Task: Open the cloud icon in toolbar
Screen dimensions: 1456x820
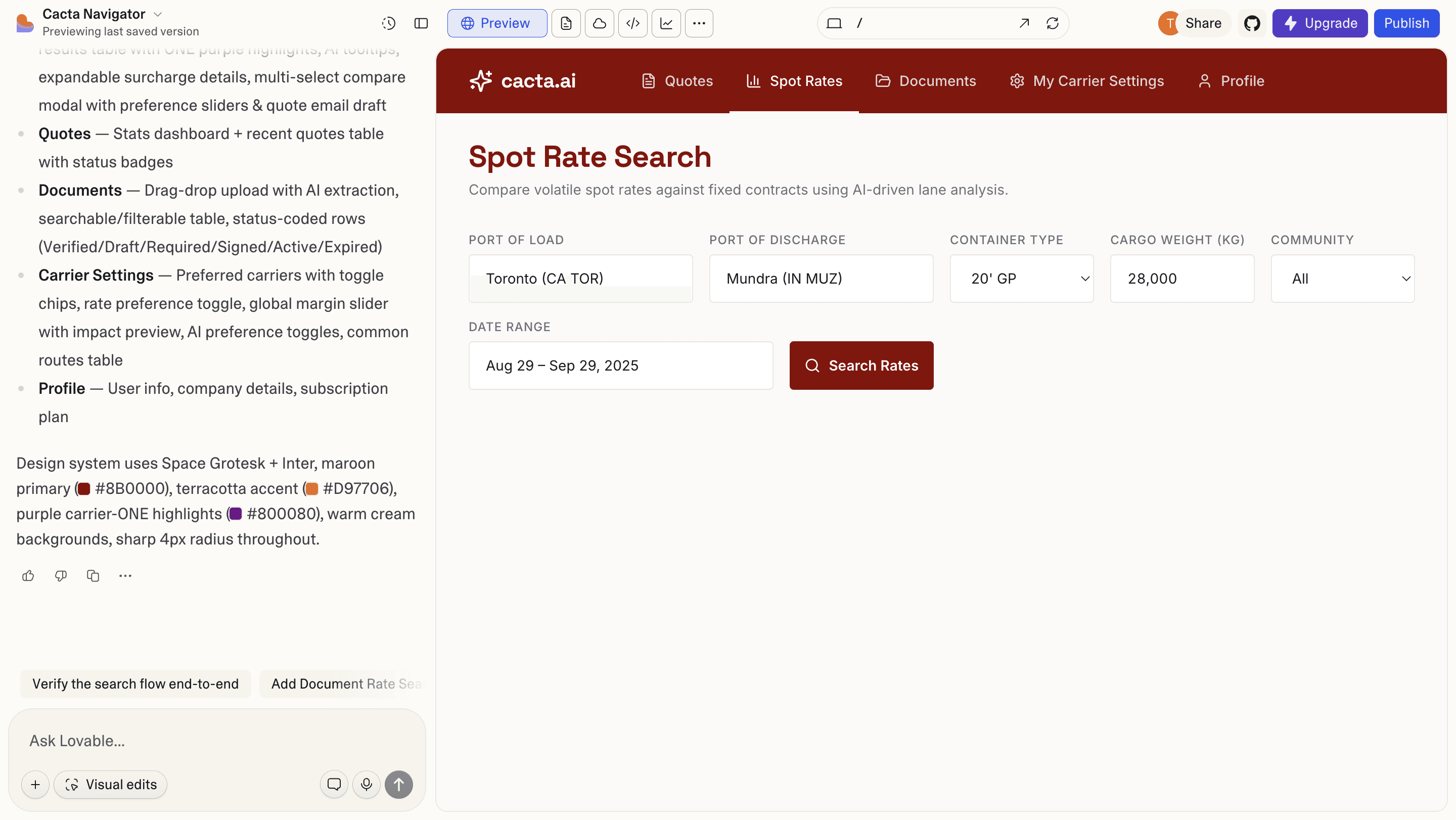Action: click(599, 23)
